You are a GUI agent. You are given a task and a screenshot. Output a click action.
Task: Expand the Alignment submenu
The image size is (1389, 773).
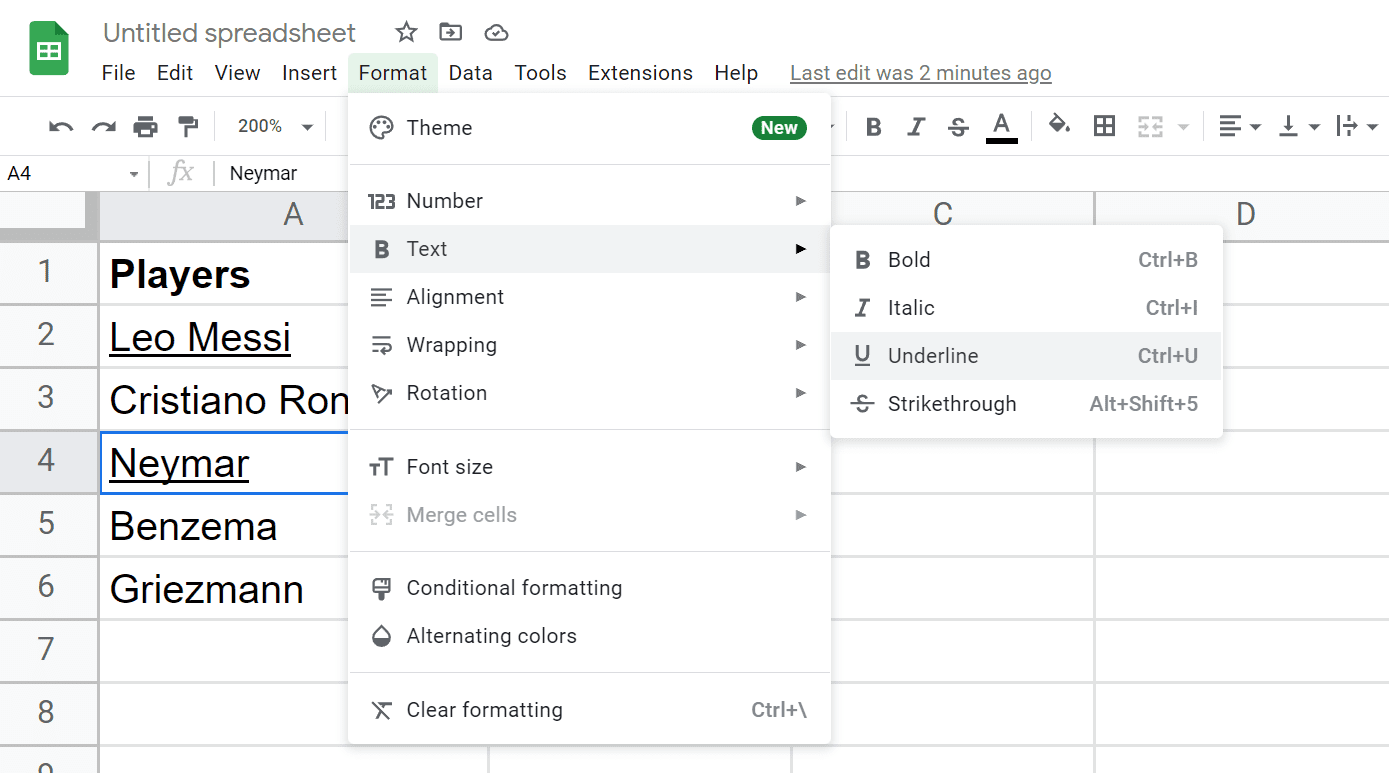(x=589, y=297)
